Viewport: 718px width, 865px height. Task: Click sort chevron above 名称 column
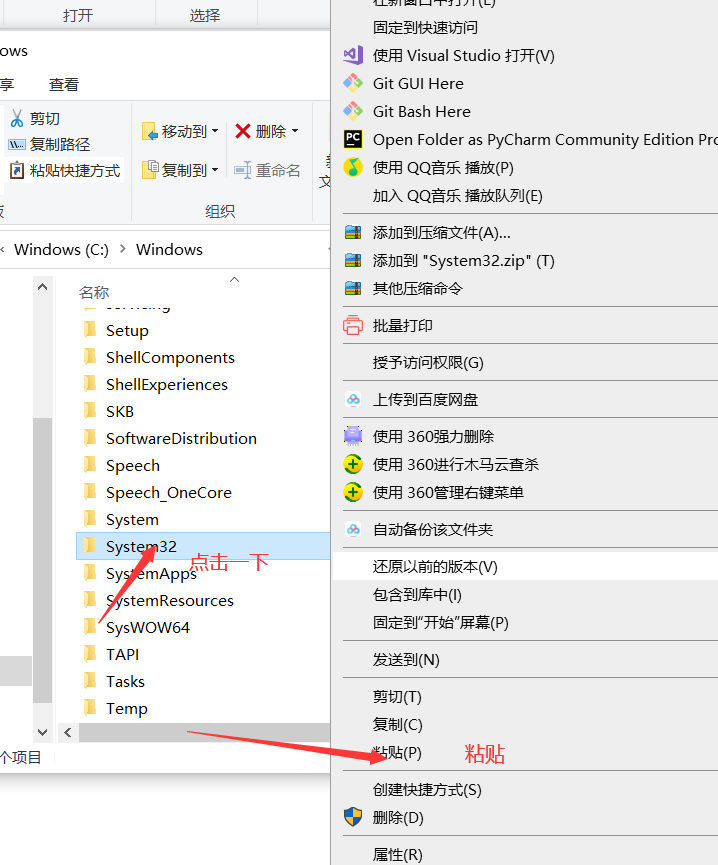click(234, 280)
